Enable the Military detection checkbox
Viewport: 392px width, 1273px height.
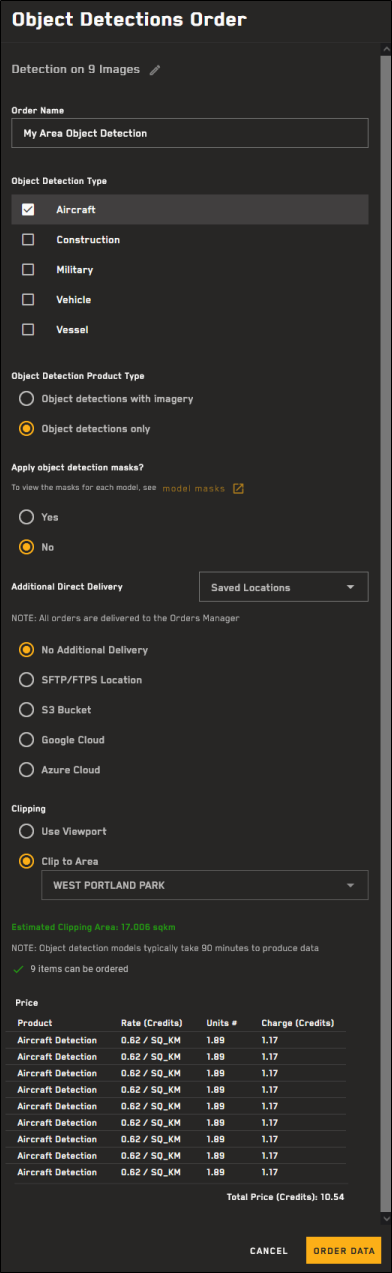click(x=28, y=270)
